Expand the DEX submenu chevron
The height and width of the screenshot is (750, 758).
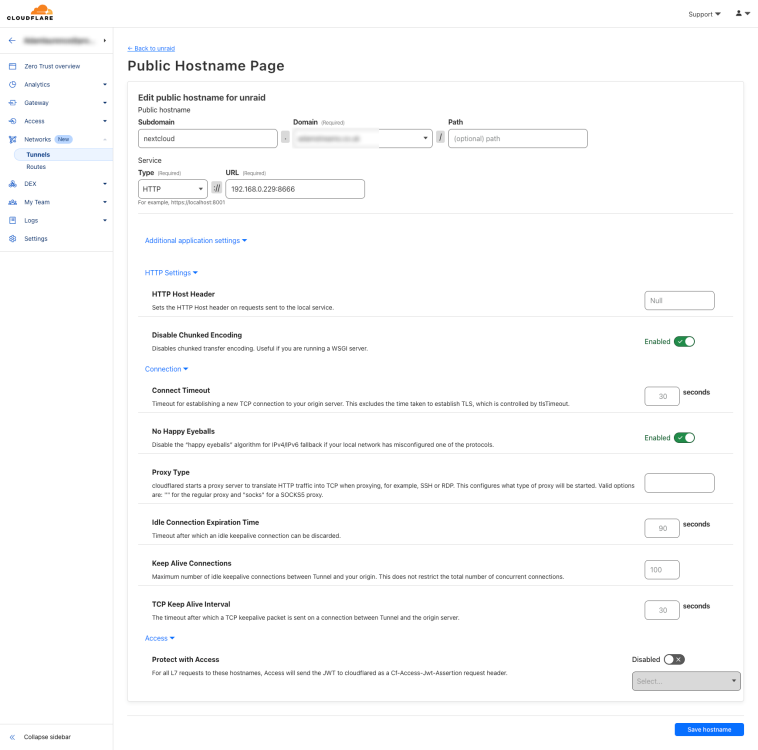[x=105, y=184]
